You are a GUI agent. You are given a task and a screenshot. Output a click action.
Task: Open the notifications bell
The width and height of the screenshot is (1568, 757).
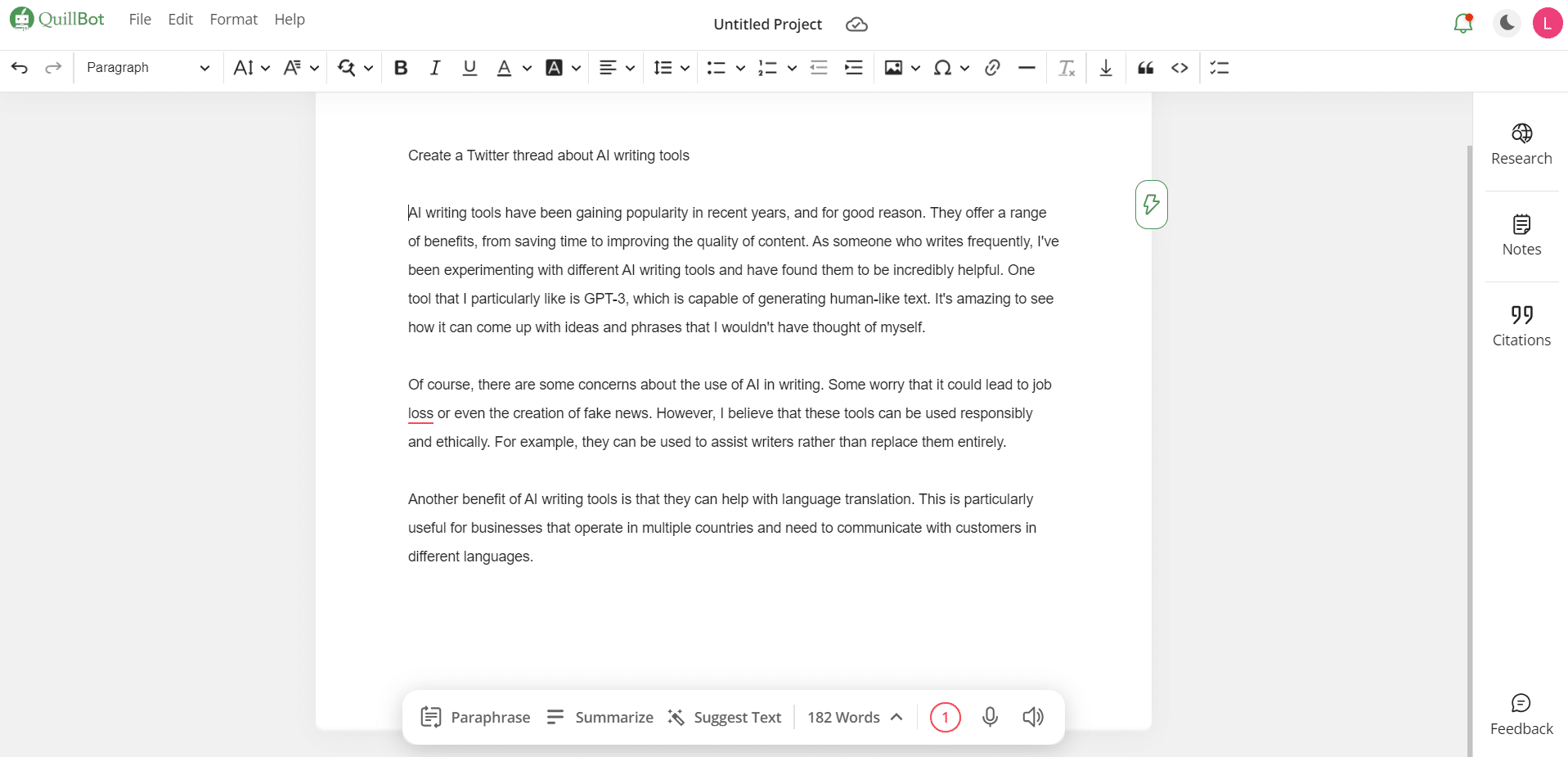(x=1463, y=23)
